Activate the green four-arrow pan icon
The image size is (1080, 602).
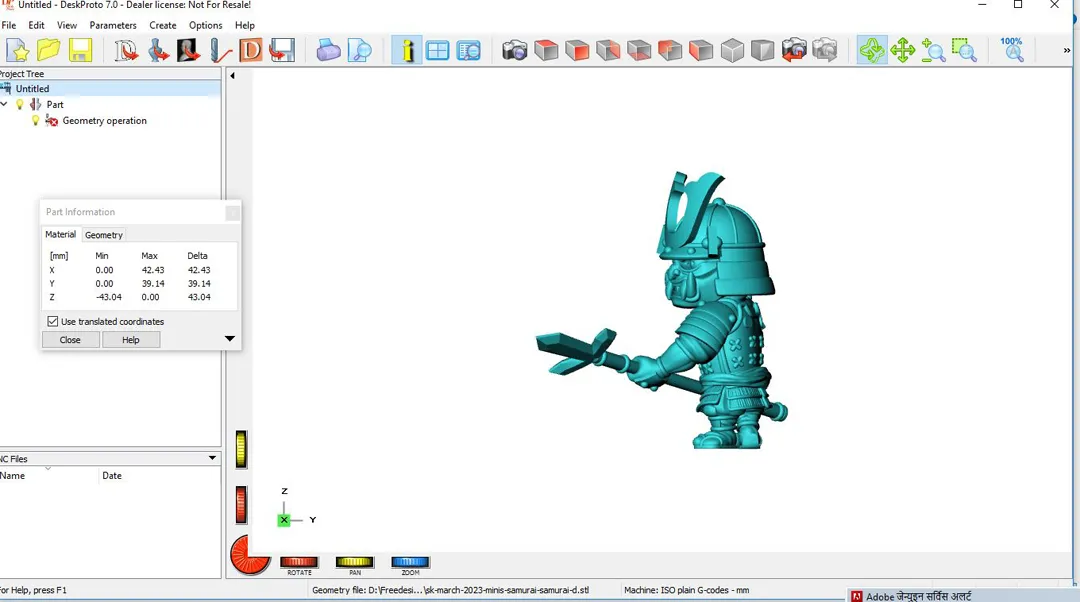(x=902, y=50)
